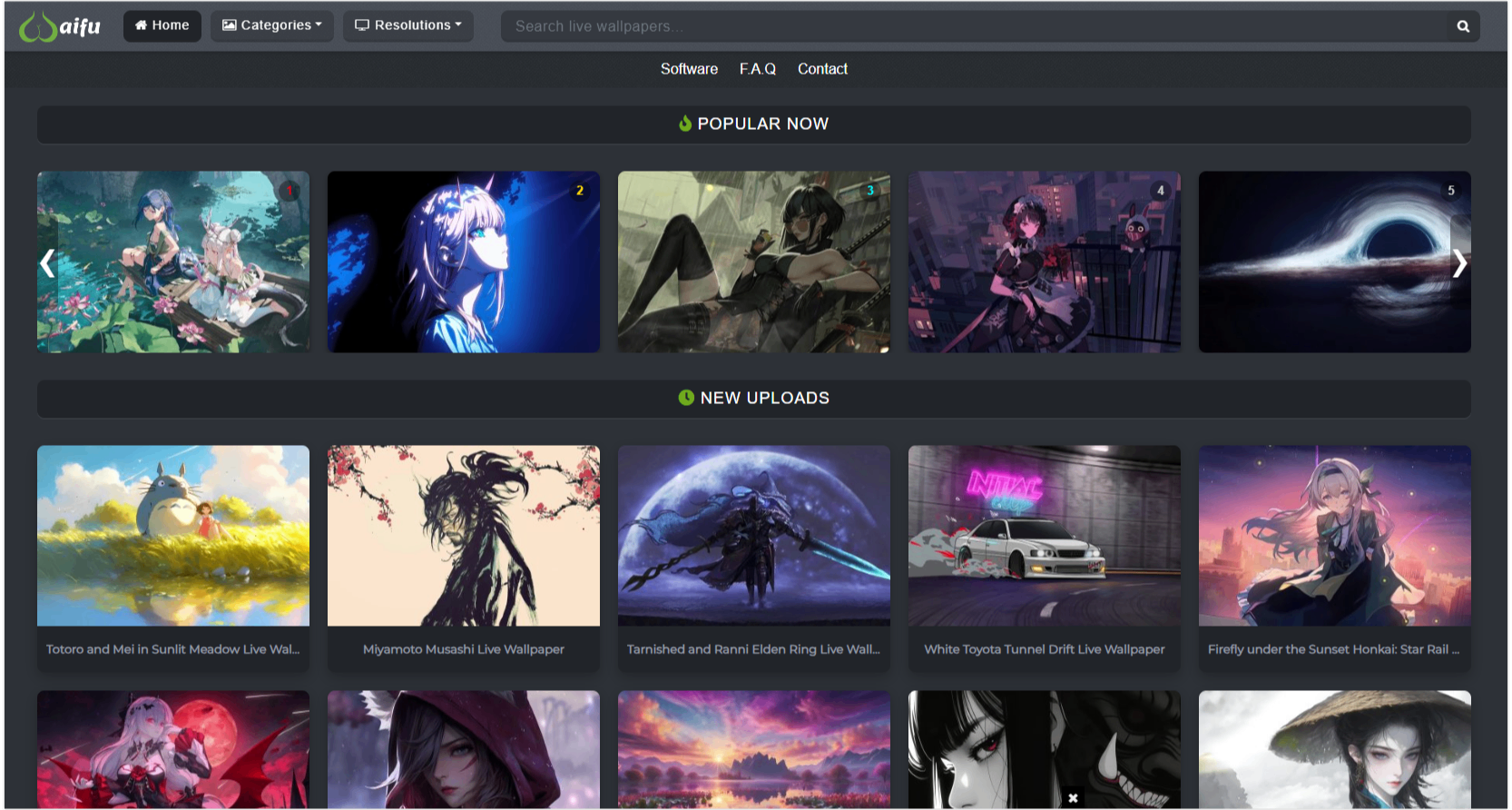
Task: Click the title 'Miyamoto Musashi Live Wallpaper'
Action: 464,649
